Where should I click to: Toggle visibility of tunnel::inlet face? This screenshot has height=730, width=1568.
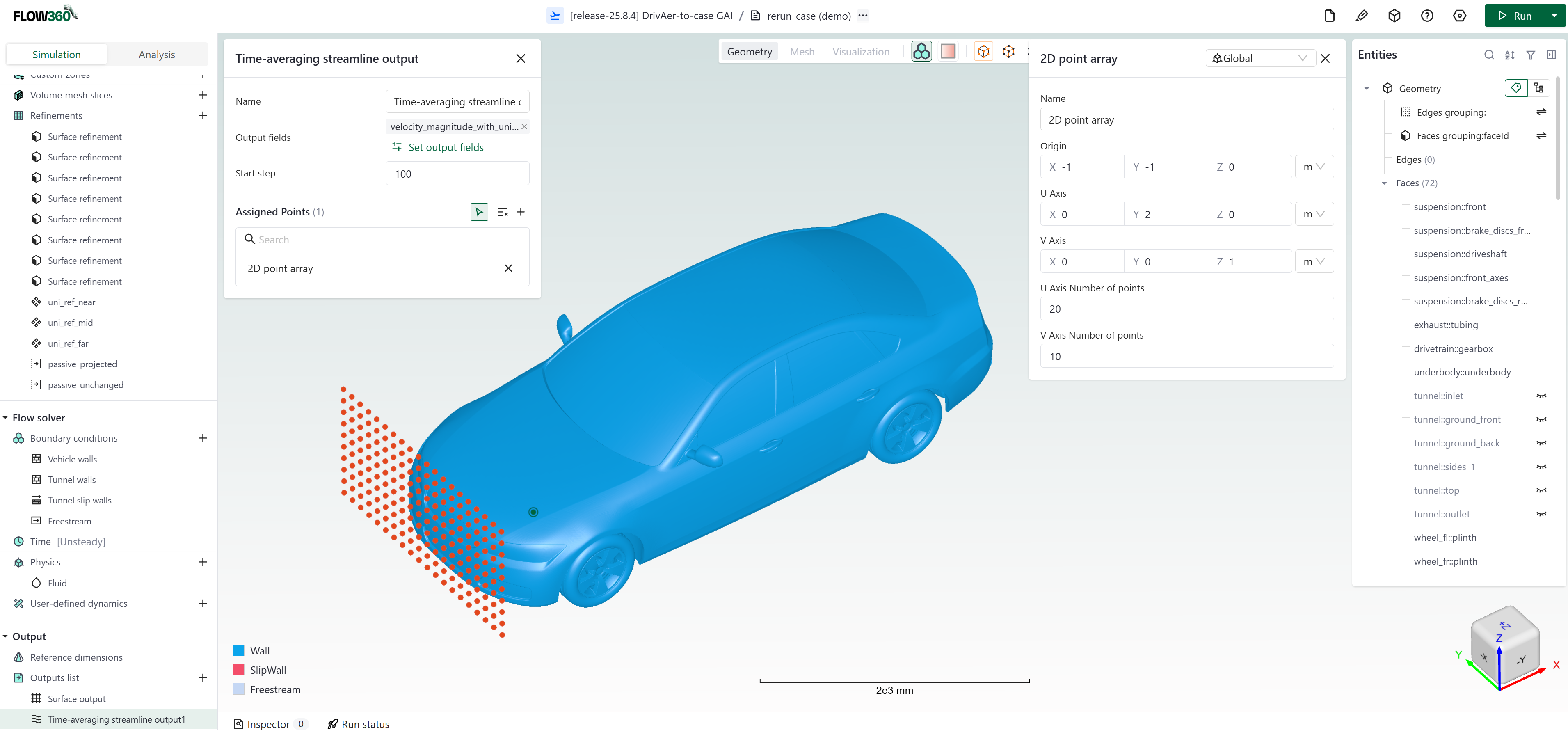1542,396
